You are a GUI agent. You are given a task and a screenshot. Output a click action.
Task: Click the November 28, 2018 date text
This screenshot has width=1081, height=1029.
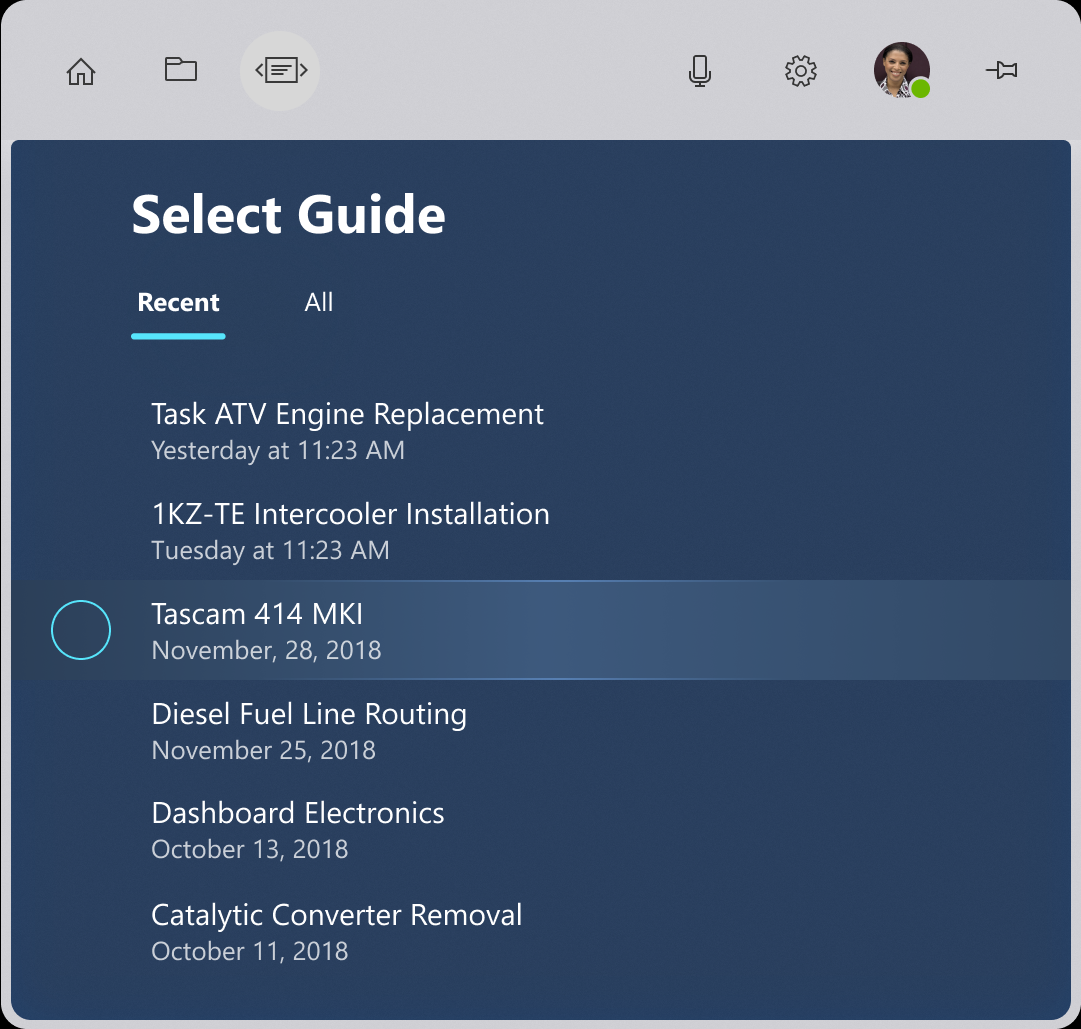[x=266, y=650]
